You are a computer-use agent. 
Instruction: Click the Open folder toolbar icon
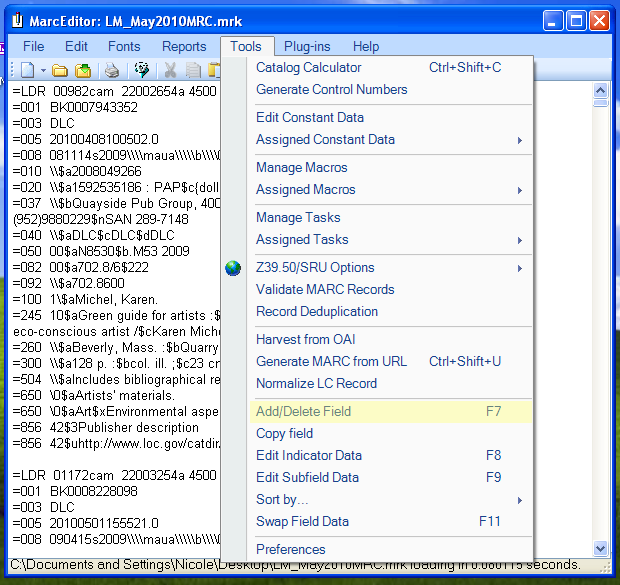pos(60,70)
